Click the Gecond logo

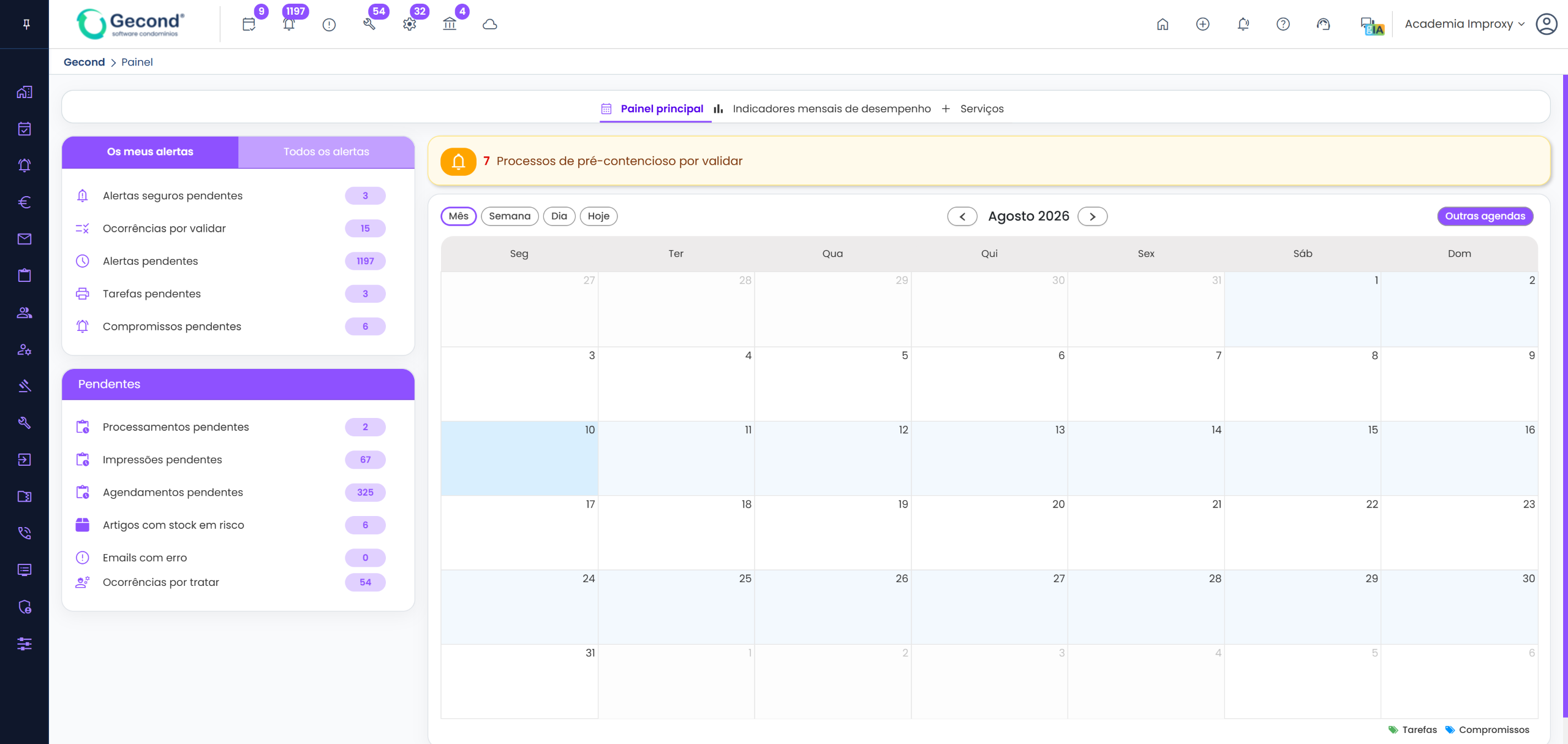pyautogui.click(x=130, y=24)
